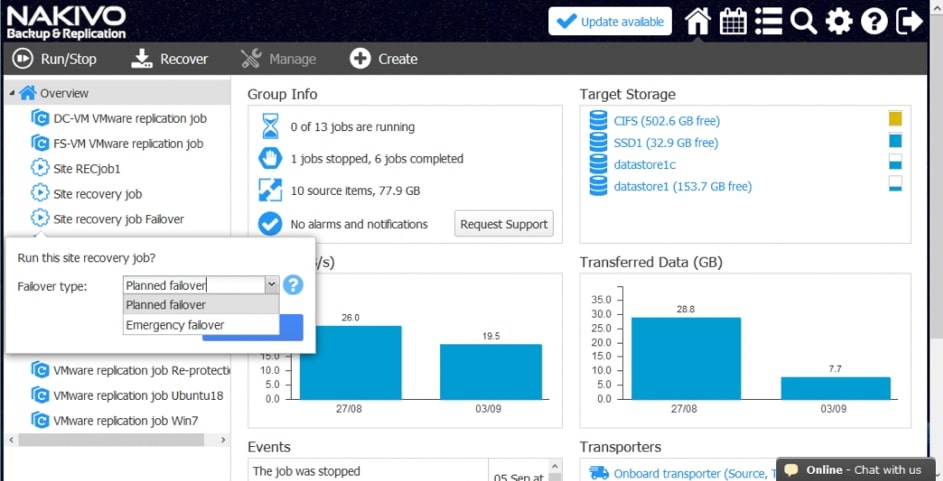943x481 pixels.
Task: Click the blue failover type help icon
Action: tap(292, 285)
